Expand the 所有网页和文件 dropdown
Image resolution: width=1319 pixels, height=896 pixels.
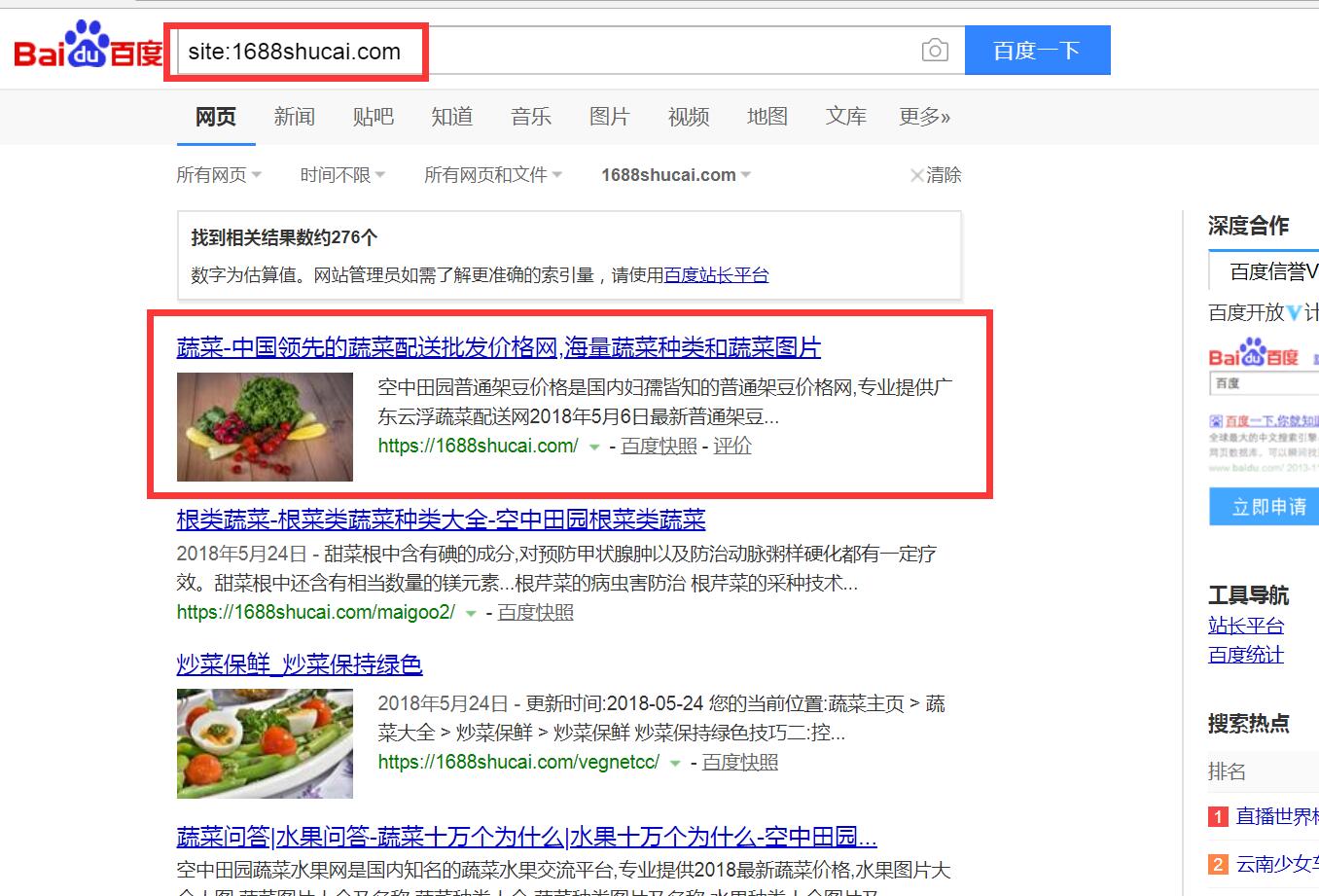coord(493,175)
